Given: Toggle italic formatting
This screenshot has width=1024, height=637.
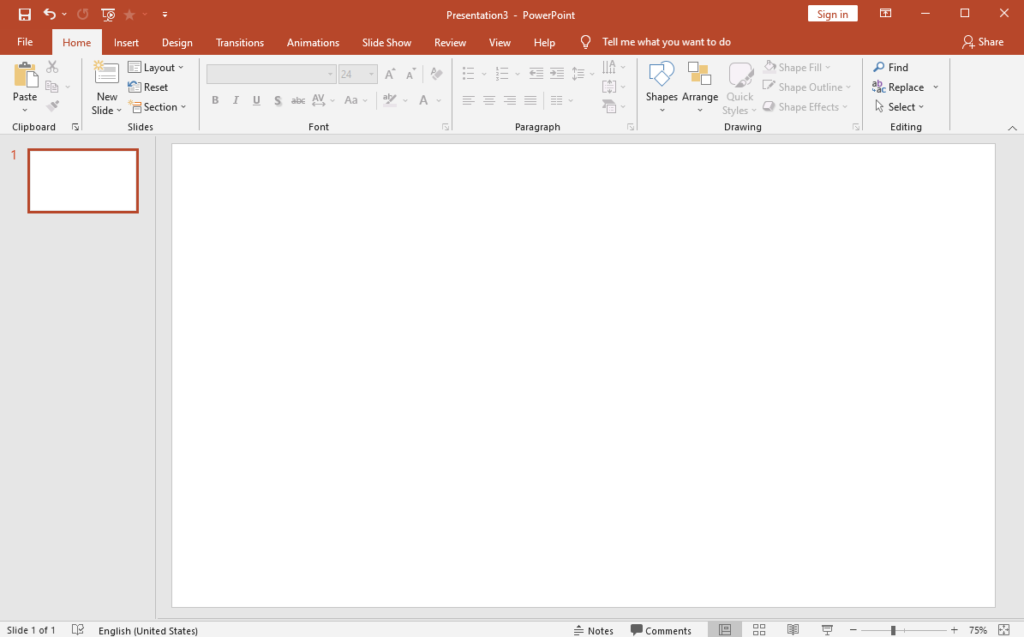Looking at the screenshot, I should 235,100.
